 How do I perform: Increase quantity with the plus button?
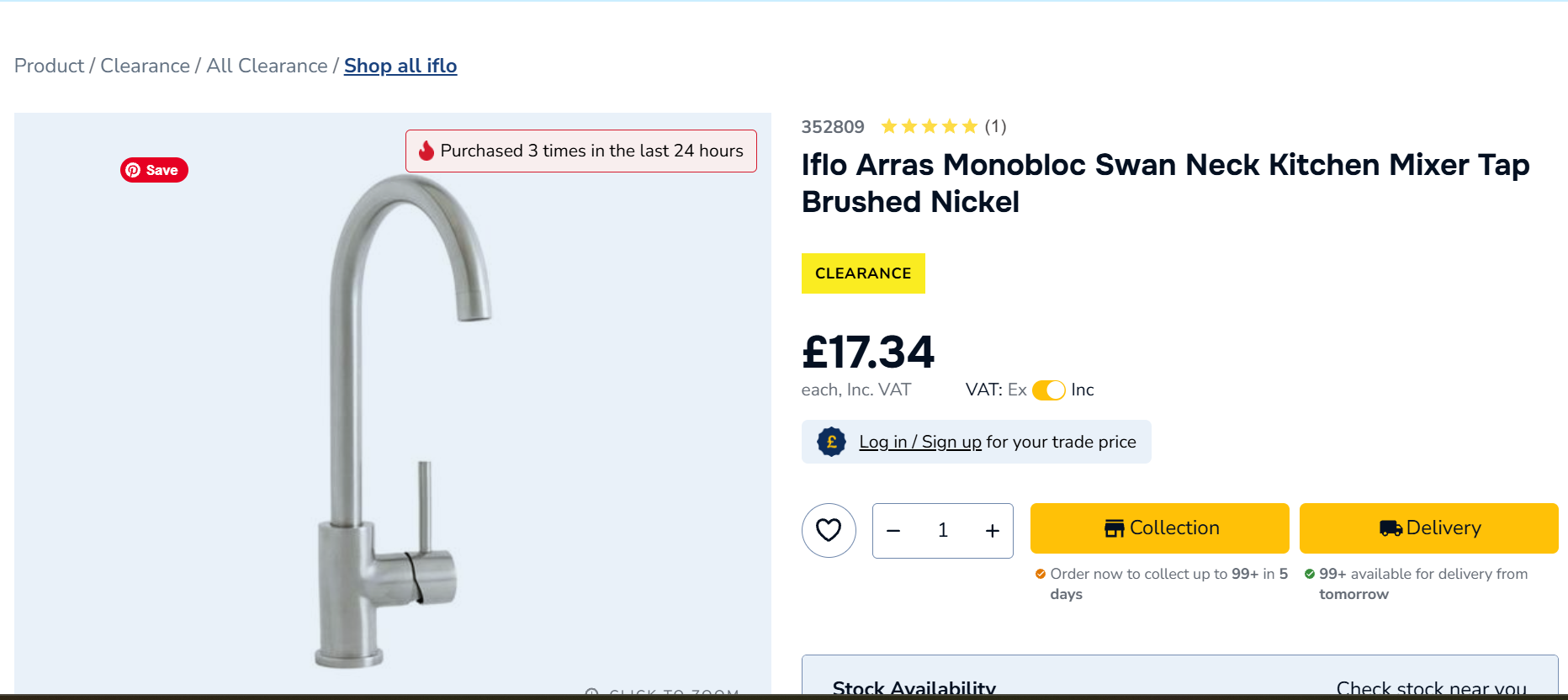click(x=993, y=531)
